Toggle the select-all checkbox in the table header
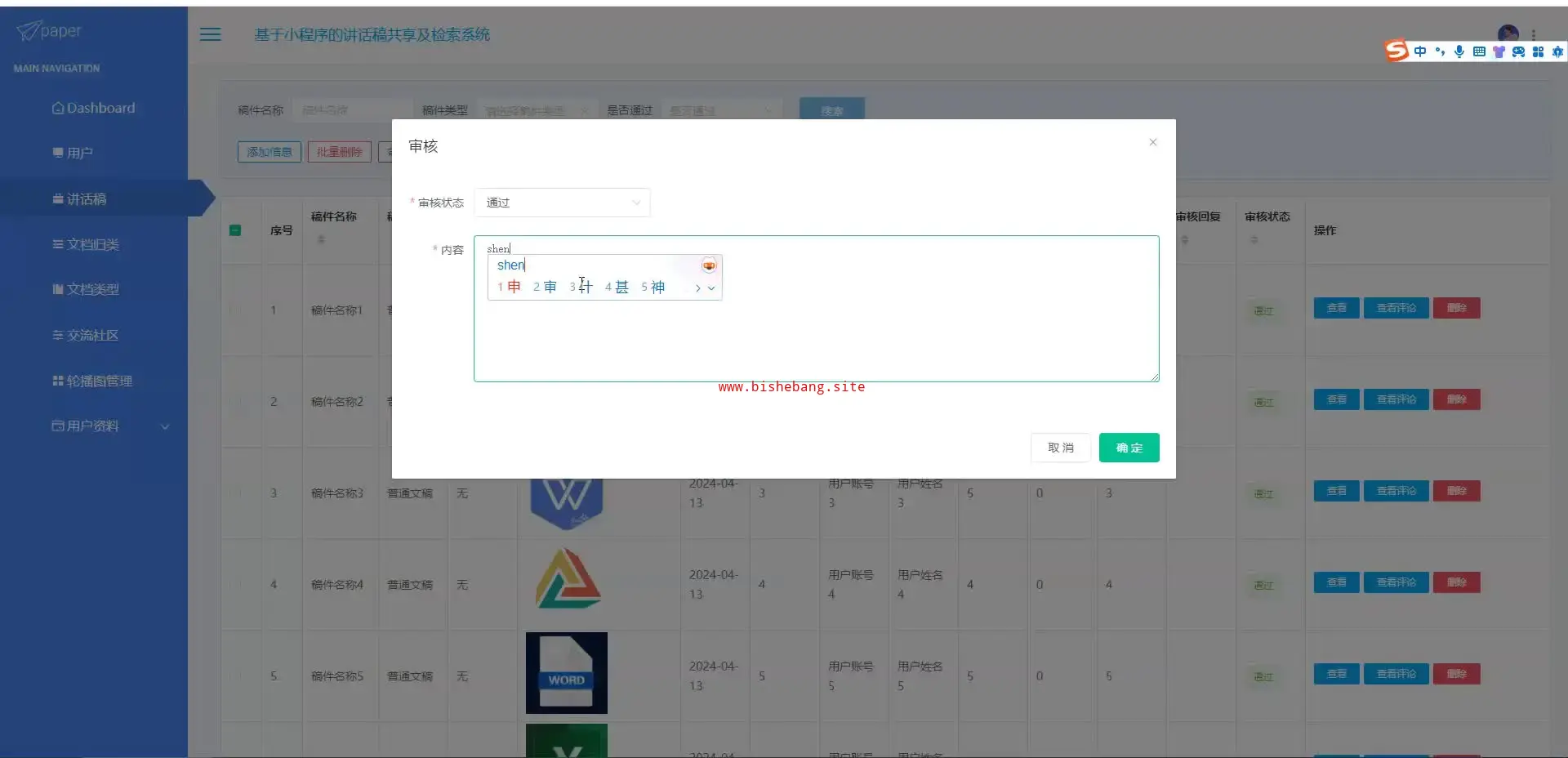 (x=235, y=230)
